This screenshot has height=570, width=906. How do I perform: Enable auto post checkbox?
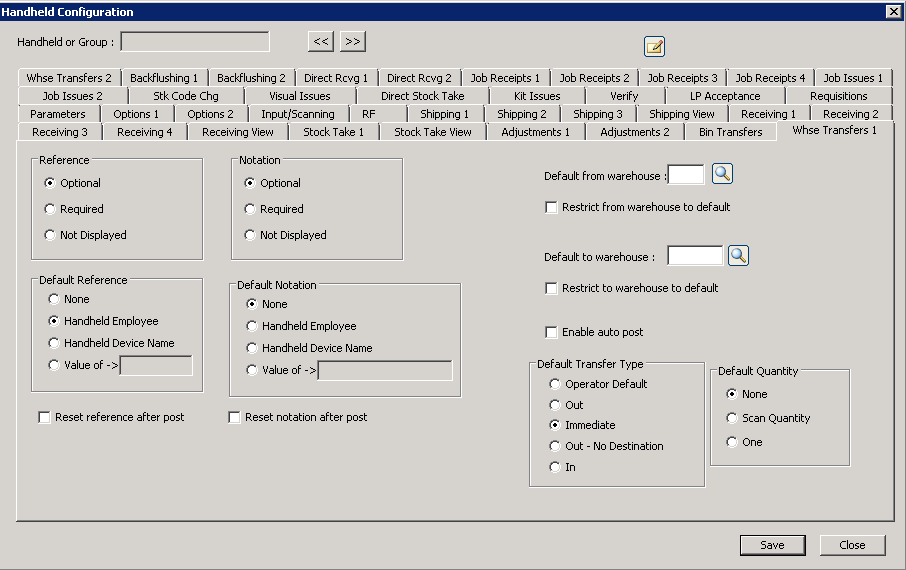(x=551, y=332)
